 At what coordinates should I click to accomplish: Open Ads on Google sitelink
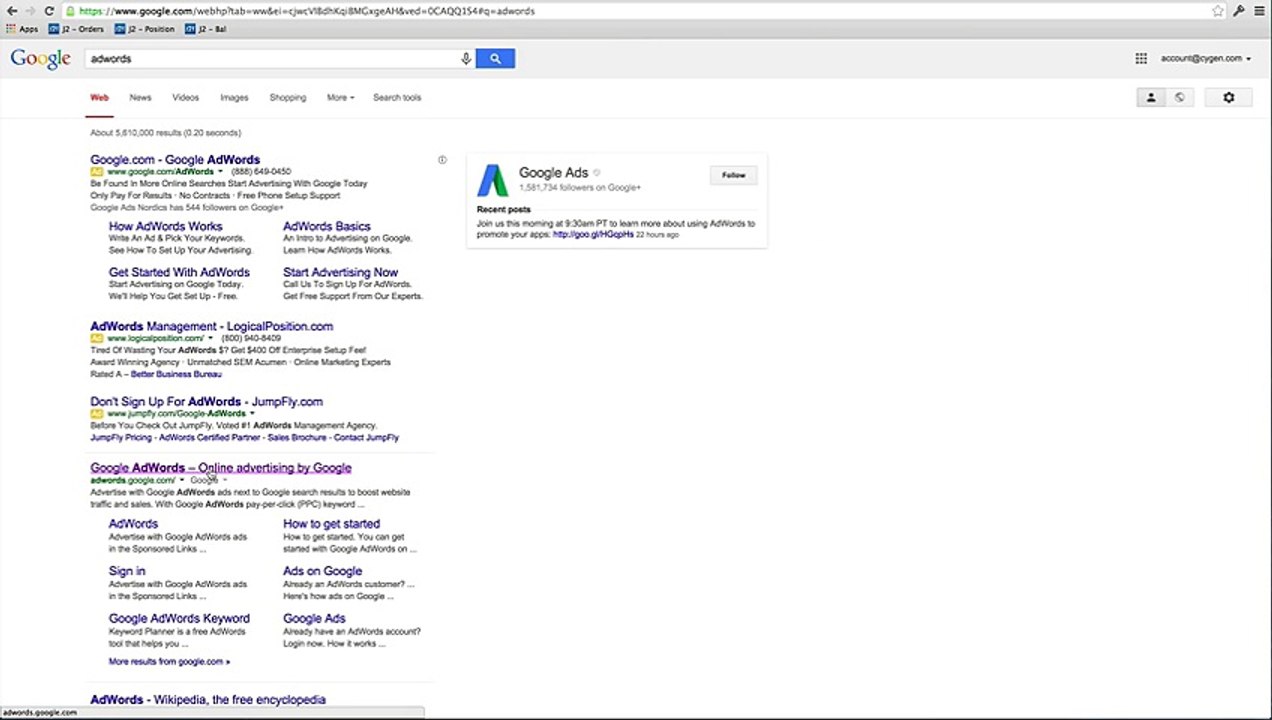[322, 571]
